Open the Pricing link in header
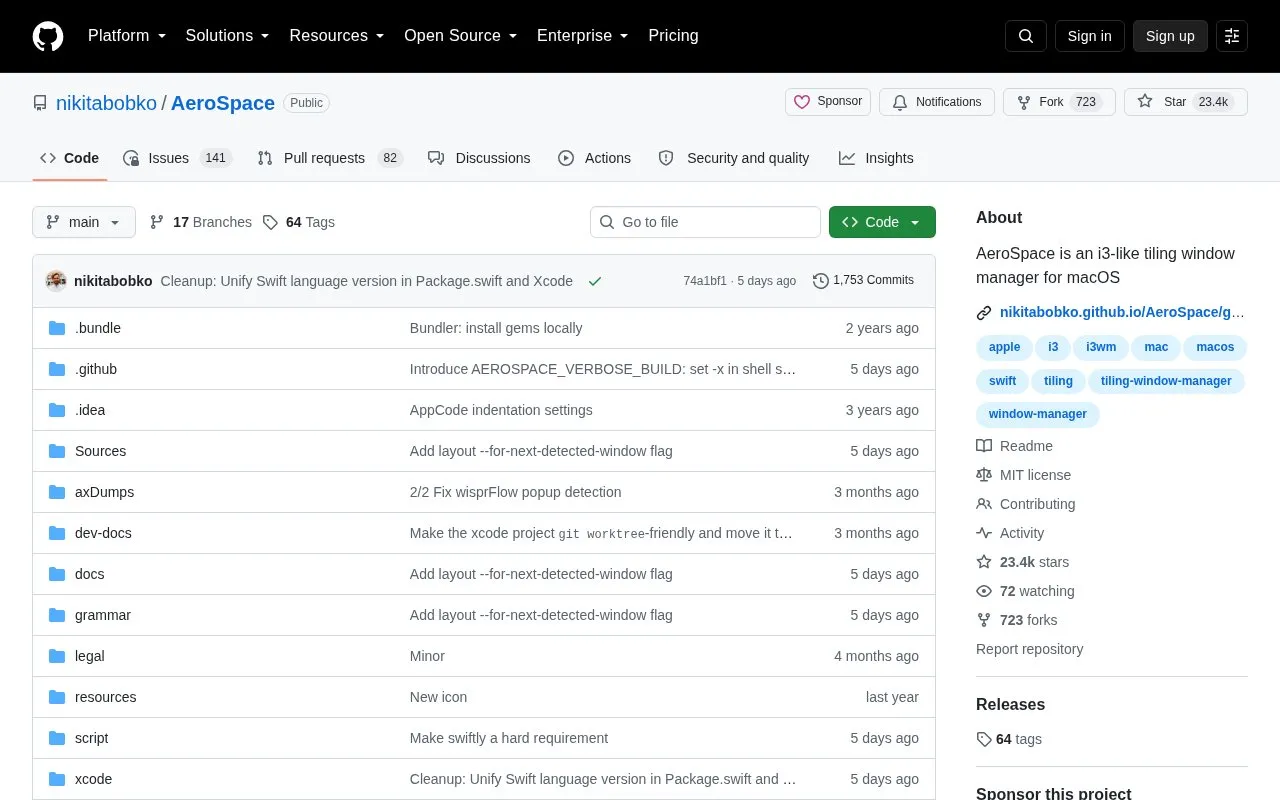Image resolution: width=1280 pixels, height=800 pixels. click(x=673, y=36)
